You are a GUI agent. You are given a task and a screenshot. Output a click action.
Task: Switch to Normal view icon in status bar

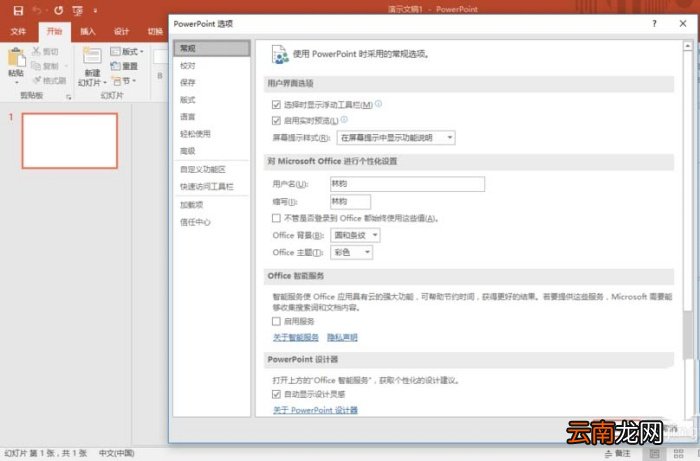coord(654,453)
